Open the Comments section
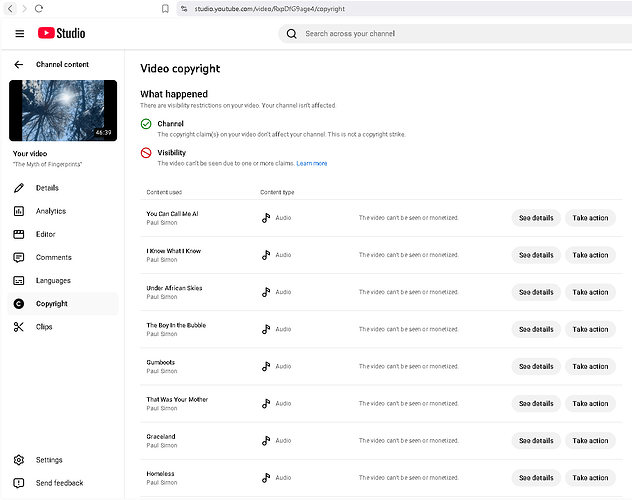This screenshot has height=500, width=632. pos(53,257)
